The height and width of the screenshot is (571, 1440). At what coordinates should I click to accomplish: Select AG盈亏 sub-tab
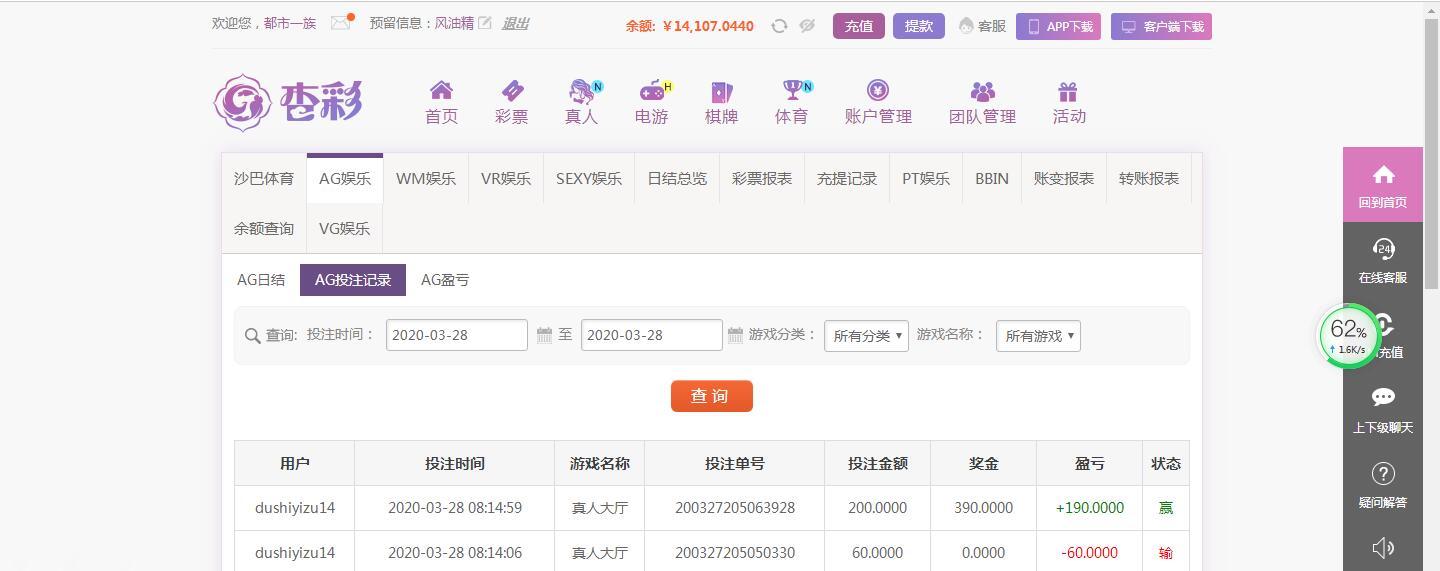[445, 280]
